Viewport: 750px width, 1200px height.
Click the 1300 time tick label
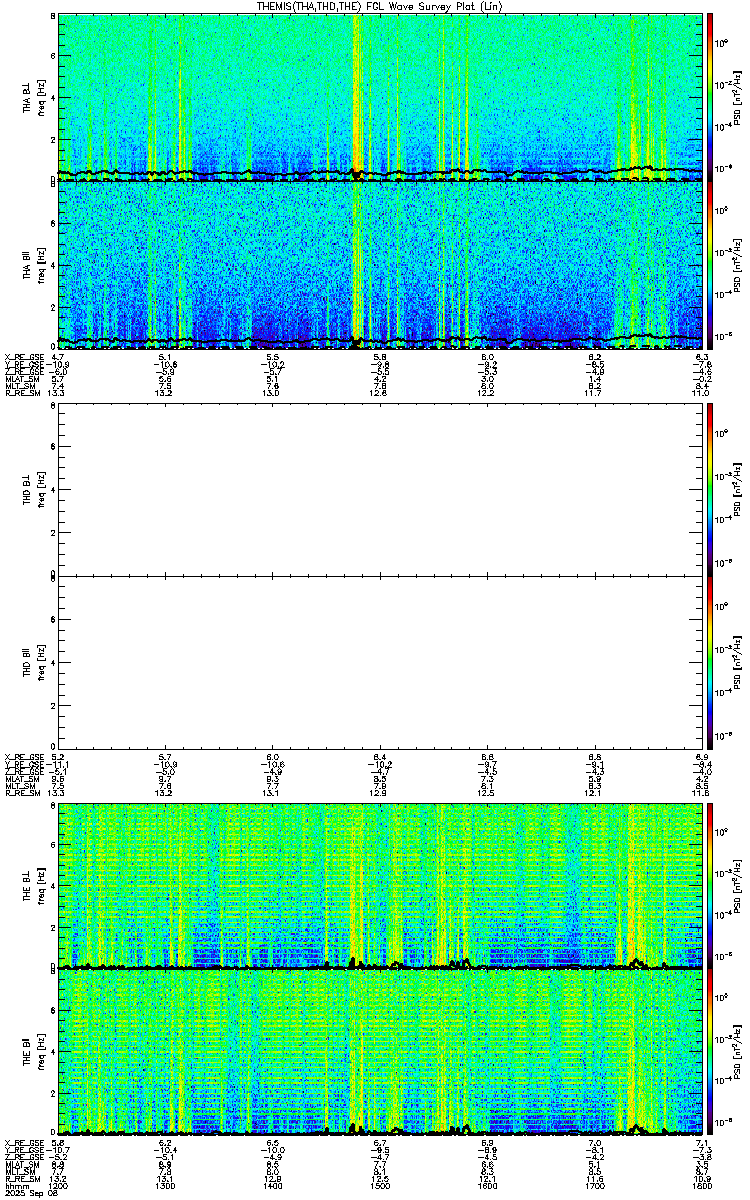[165, 1186]
